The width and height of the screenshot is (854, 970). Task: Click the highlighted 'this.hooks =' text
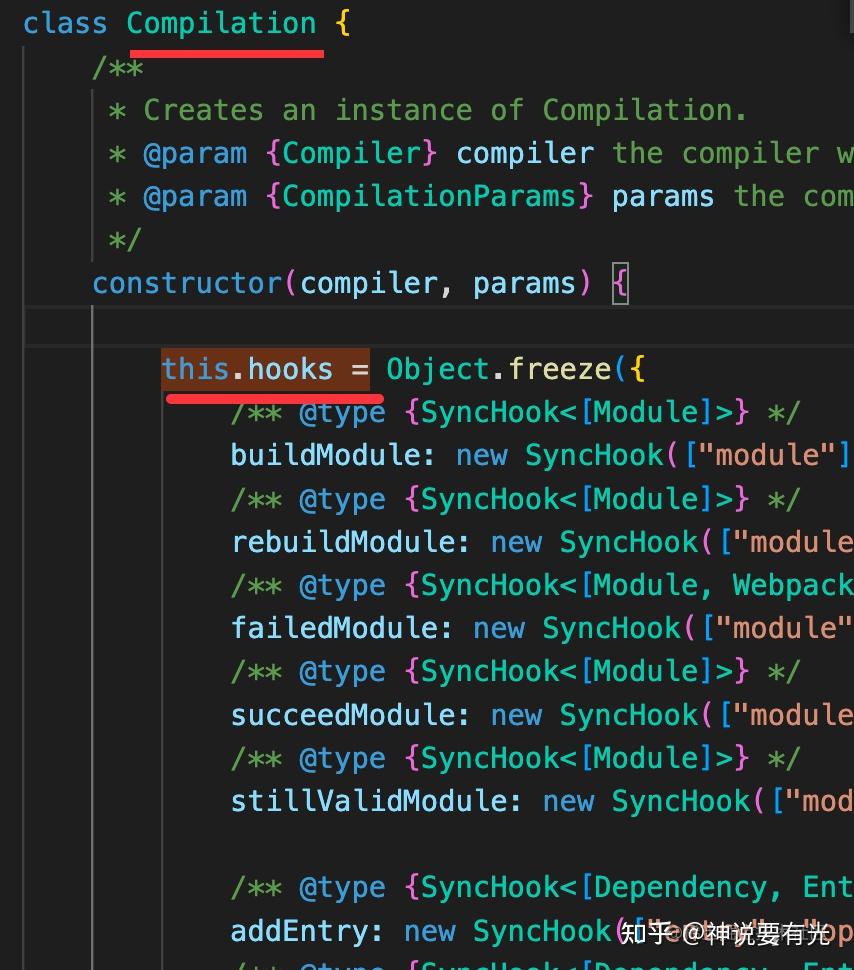[265, 369]
